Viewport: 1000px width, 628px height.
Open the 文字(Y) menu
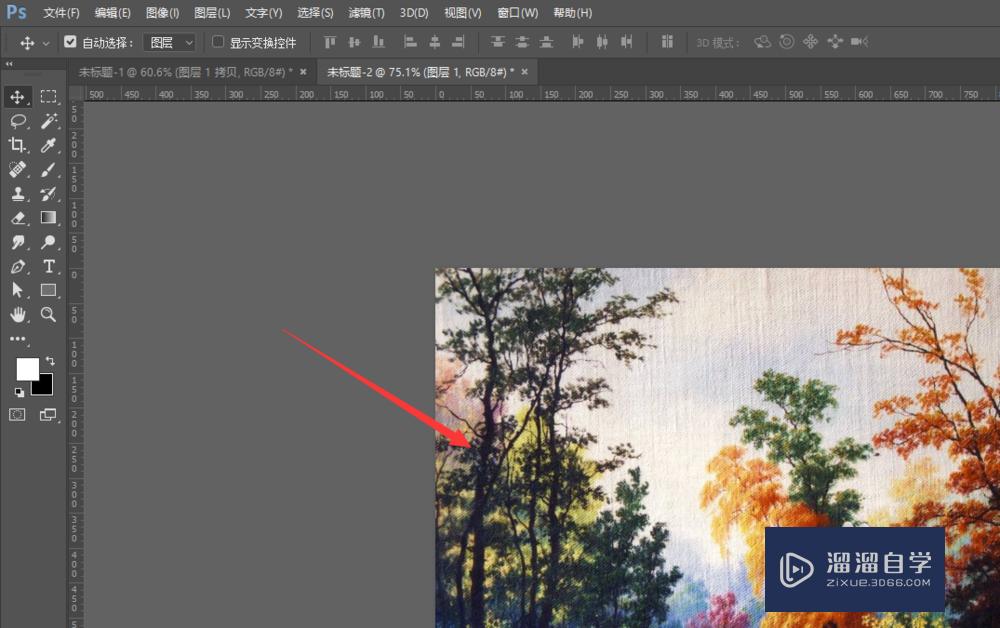263,13
